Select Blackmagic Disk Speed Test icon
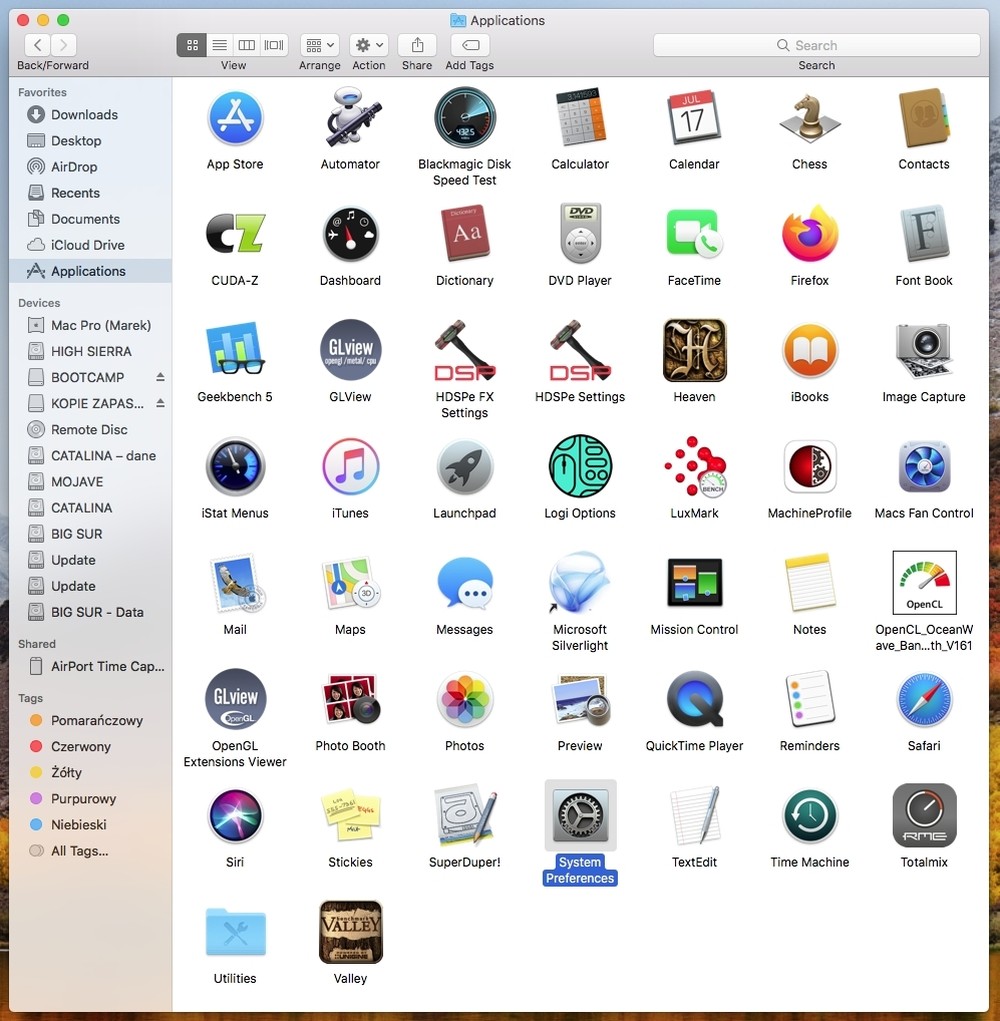Screen dimensions: 1000x1021 click(465, 118)
